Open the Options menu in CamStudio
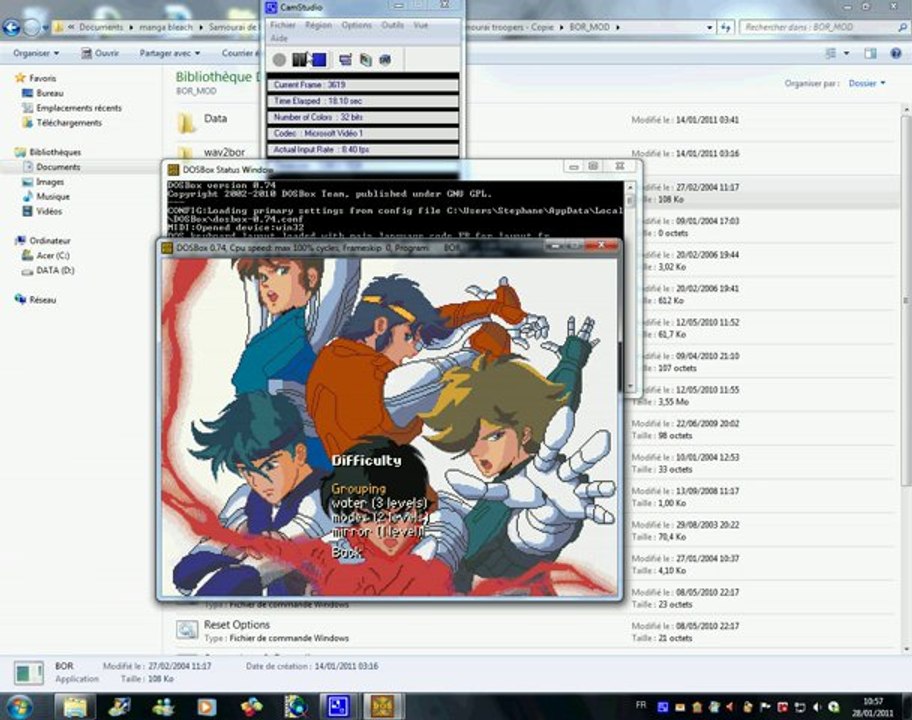Viewport: 912px width, 720px height. tap(357, 25)
